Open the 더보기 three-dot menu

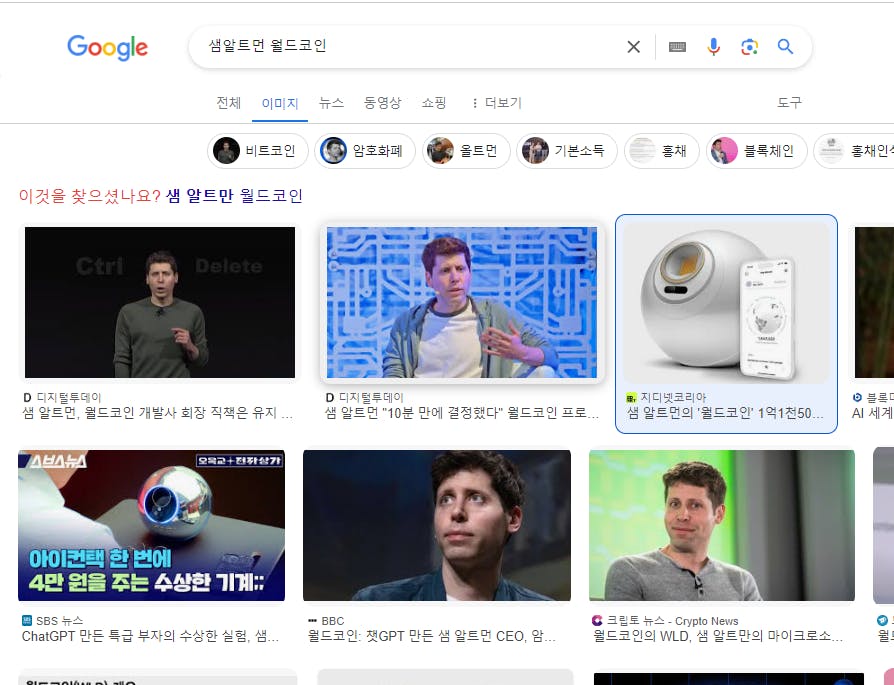tap(497, 103)
